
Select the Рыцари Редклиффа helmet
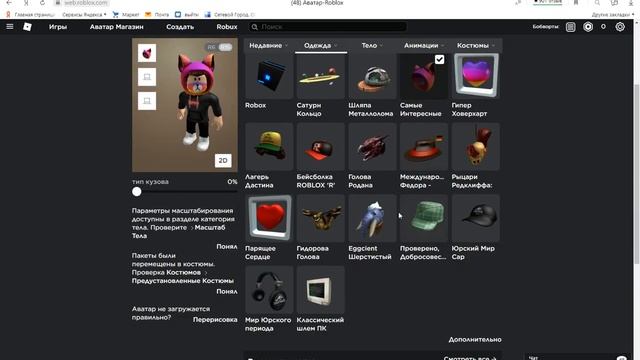click(476, 147)
